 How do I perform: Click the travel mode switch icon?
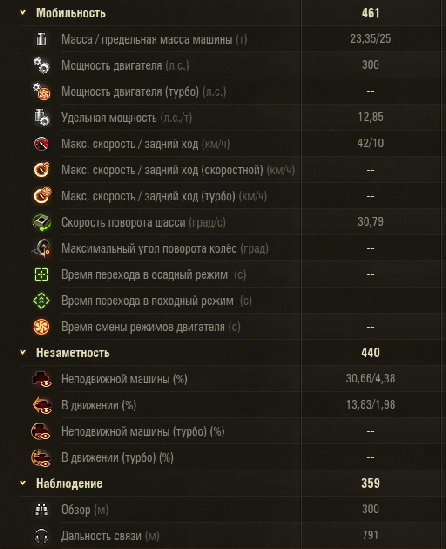point(41,300)
